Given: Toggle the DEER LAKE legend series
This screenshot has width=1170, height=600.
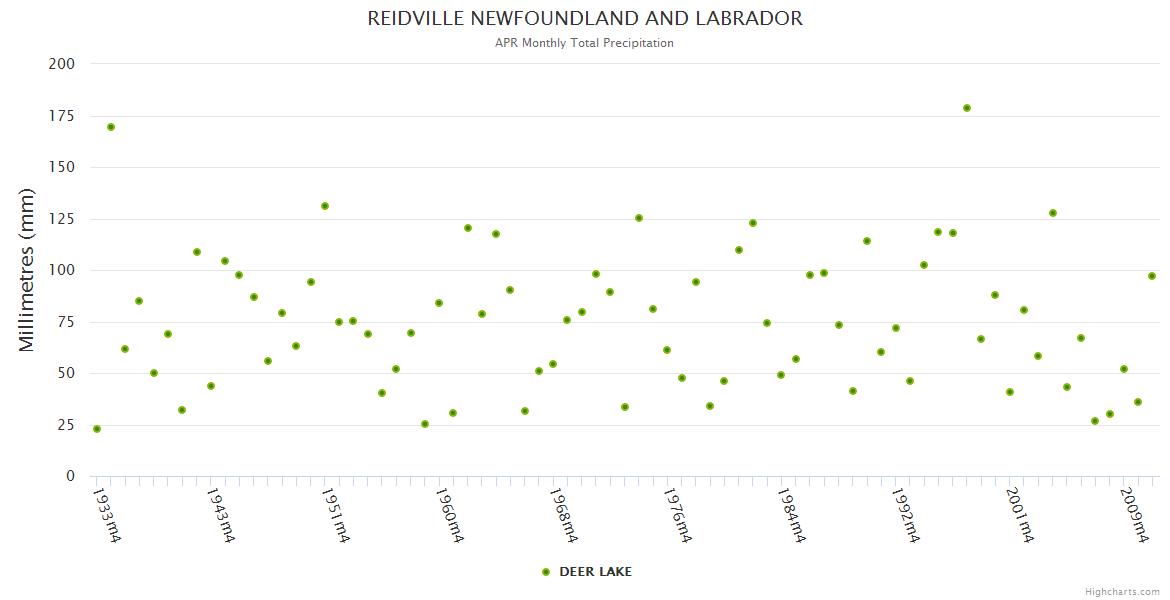Looking at the screenshot, I should click(x=594, y=572).
